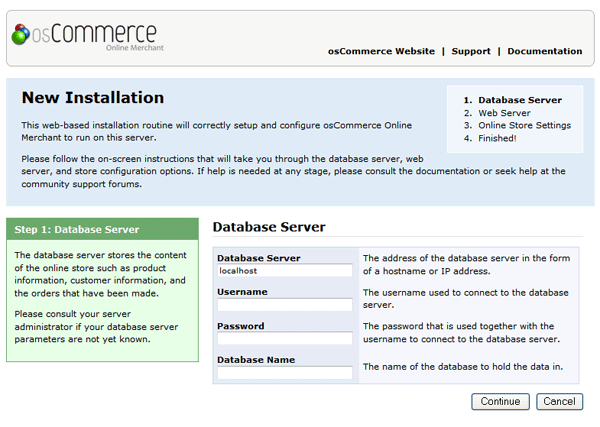Click the bold Username label
This screenshot has width=600, height=427.
tap(242, 292)
